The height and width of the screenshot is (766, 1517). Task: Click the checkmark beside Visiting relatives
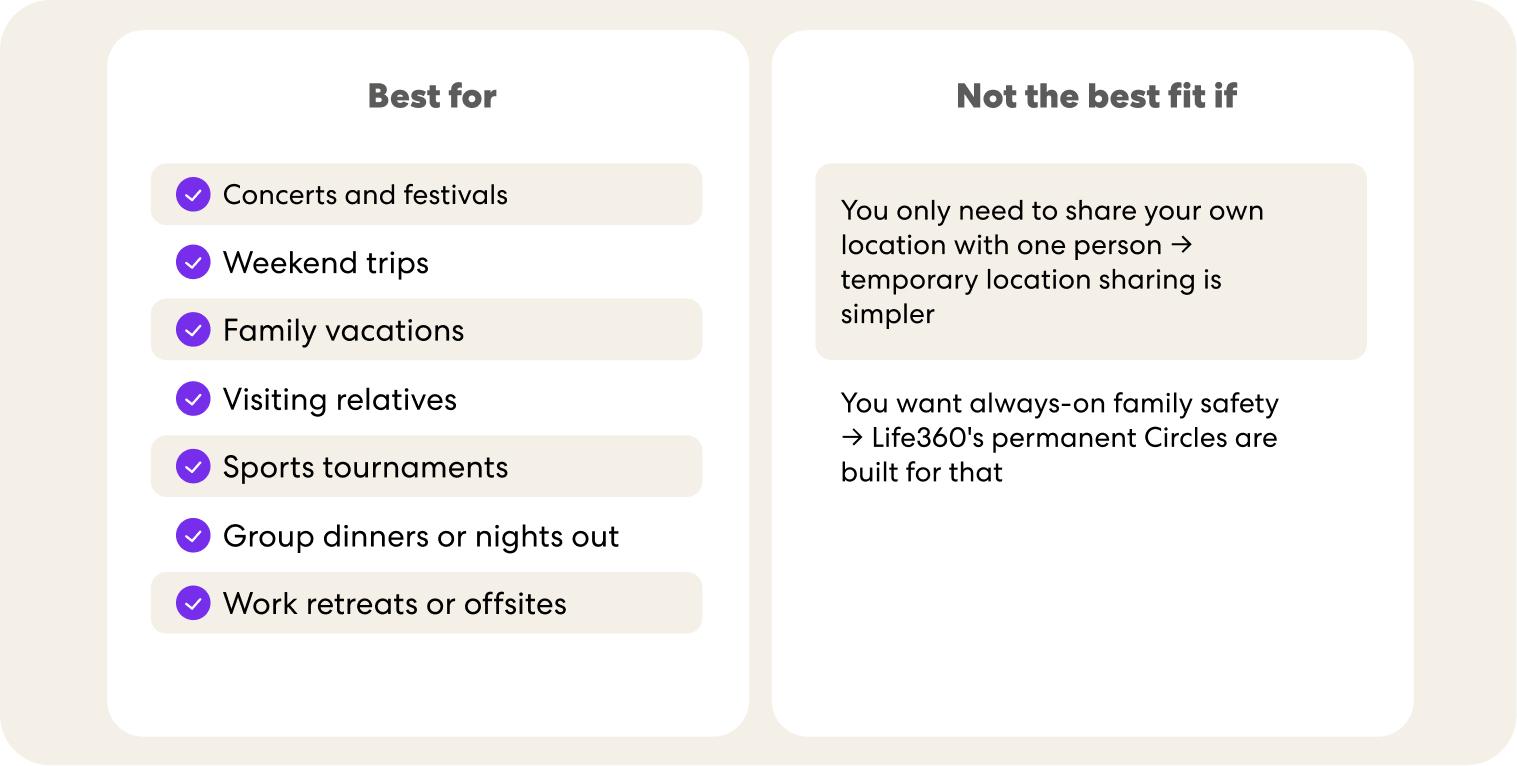pos(193,399)
